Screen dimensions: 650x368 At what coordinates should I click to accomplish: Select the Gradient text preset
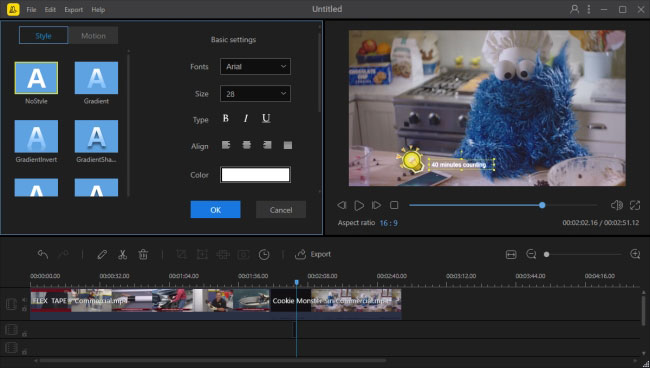(x=96, y=78)
